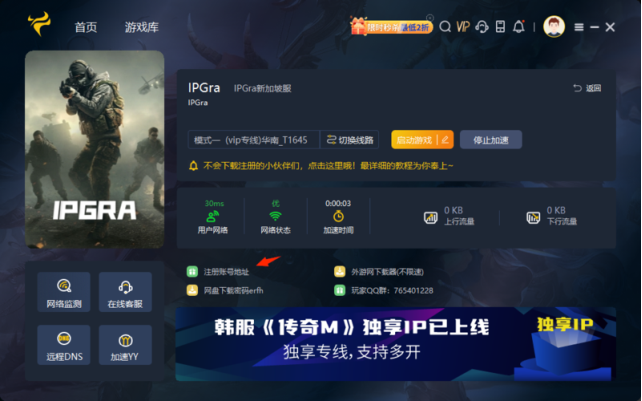Click the 启动游戏 launch game button
The width and height of the screenshot is (642, 401).
[414, 140]
